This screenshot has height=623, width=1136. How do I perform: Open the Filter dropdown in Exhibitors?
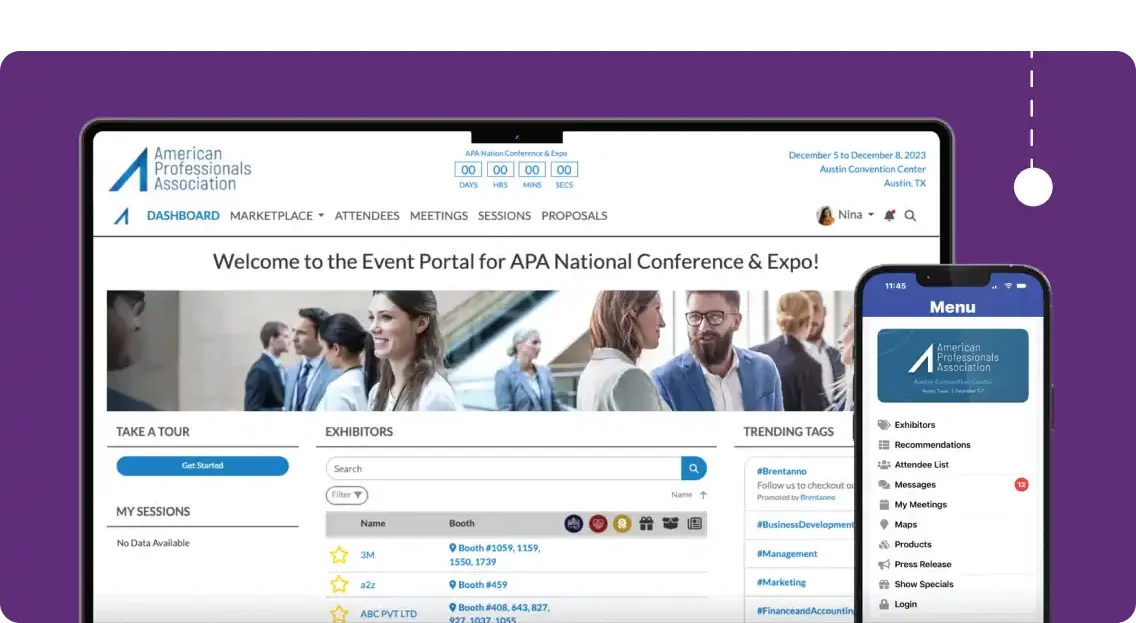pyautogui.click(x=346, y=495)
